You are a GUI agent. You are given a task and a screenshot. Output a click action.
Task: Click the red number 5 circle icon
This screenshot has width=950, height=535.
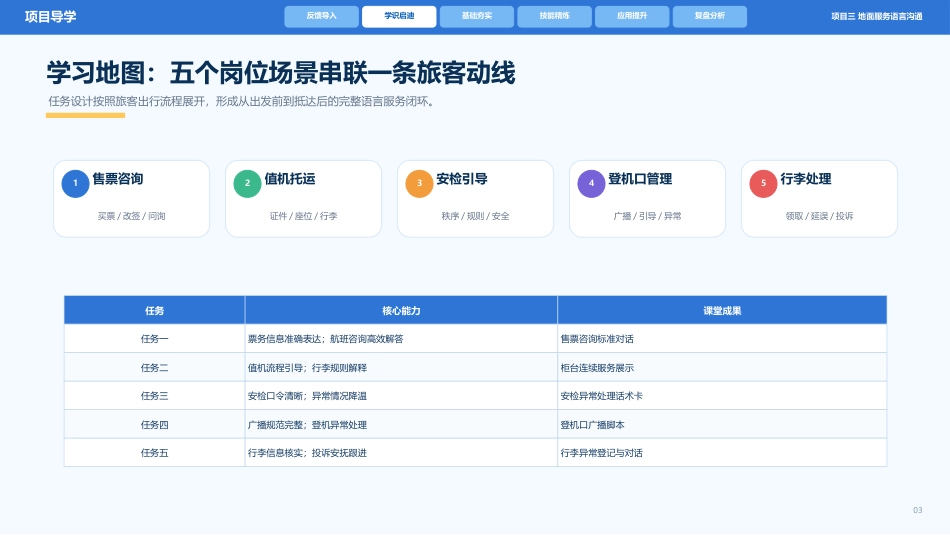(763, 184)
